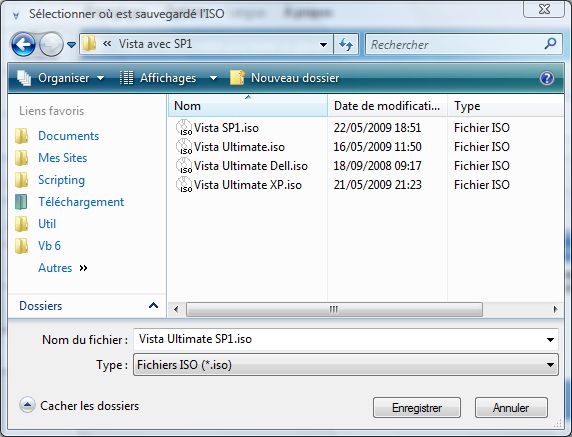Viewport: 572px width, 437px height.
Task: Select the Vista SP1.iso file icon
Action: point(184,128)
